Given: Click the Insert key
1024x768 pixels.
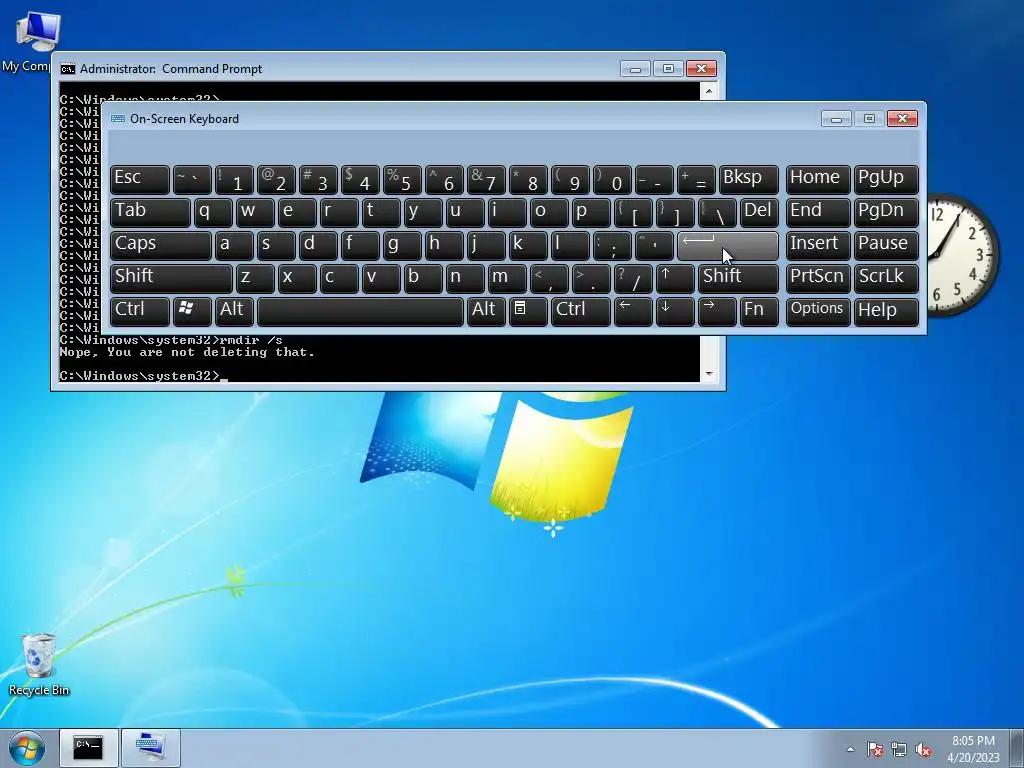Looking at the screenshot, I should click(x=818, y=246).
